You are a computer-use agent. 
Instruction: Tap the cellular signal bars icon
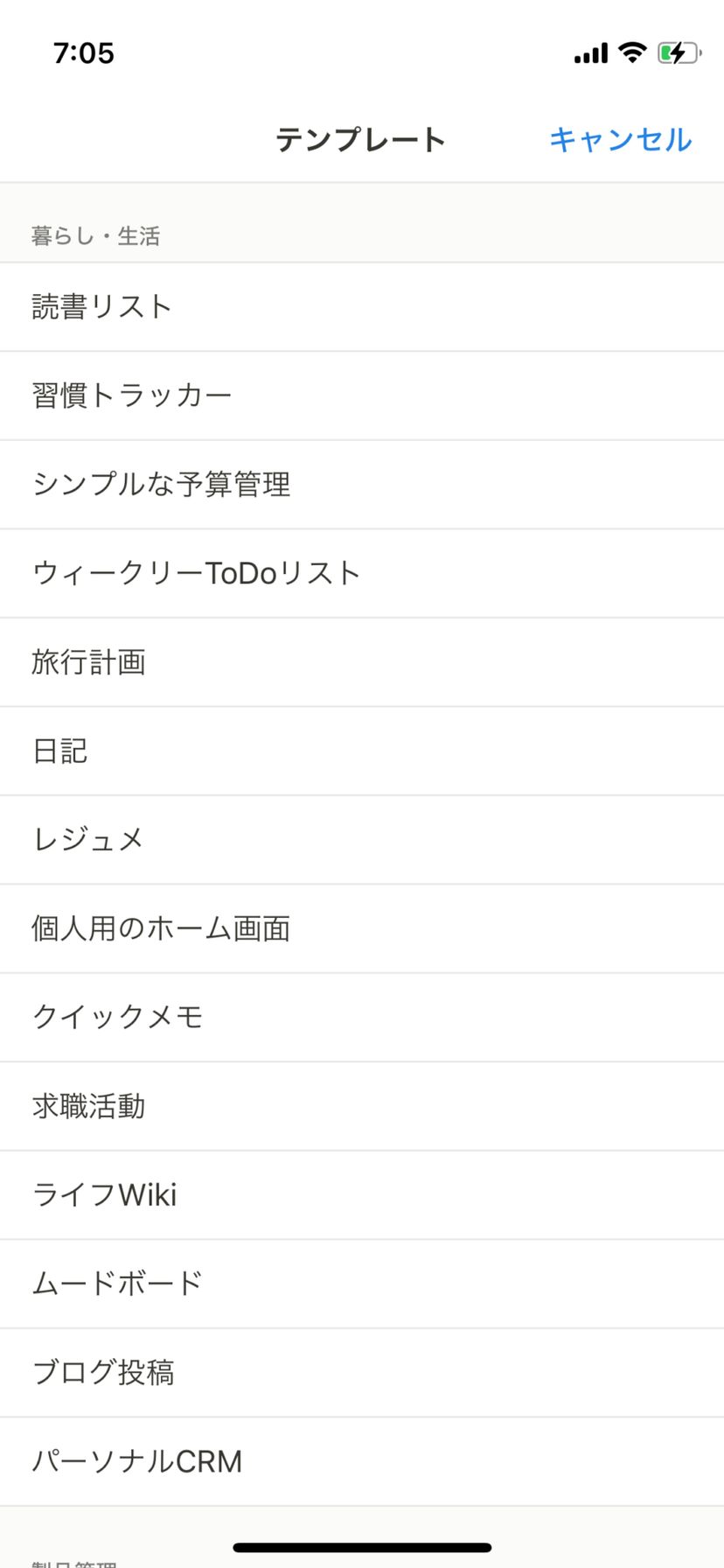click(590, 54)
